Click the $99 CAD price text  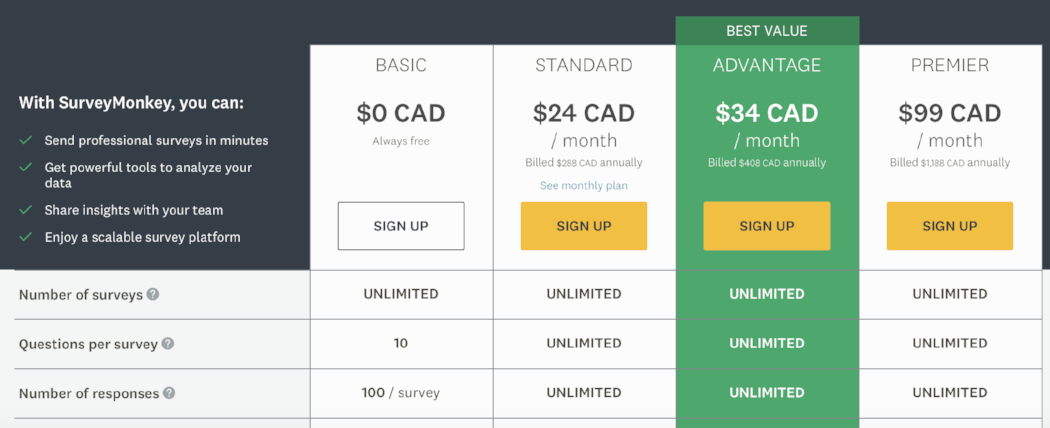(950, 113)
